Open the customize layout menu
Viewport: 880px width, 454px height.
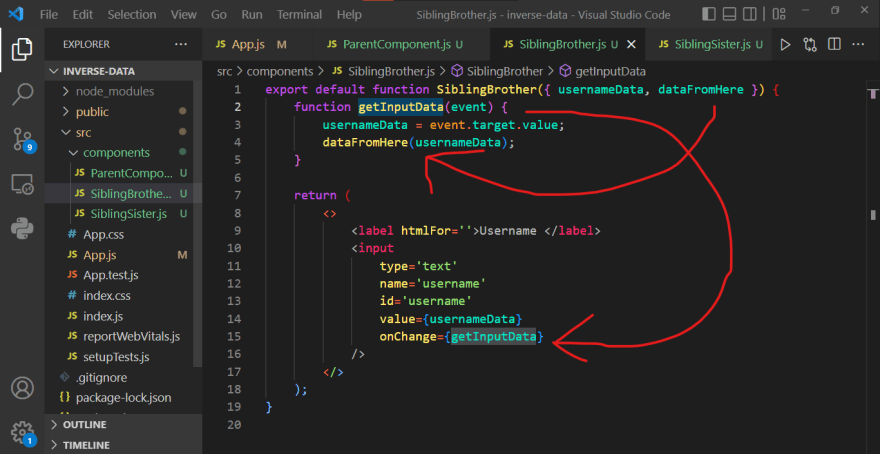pyautogui.click(x=778, y=14)
